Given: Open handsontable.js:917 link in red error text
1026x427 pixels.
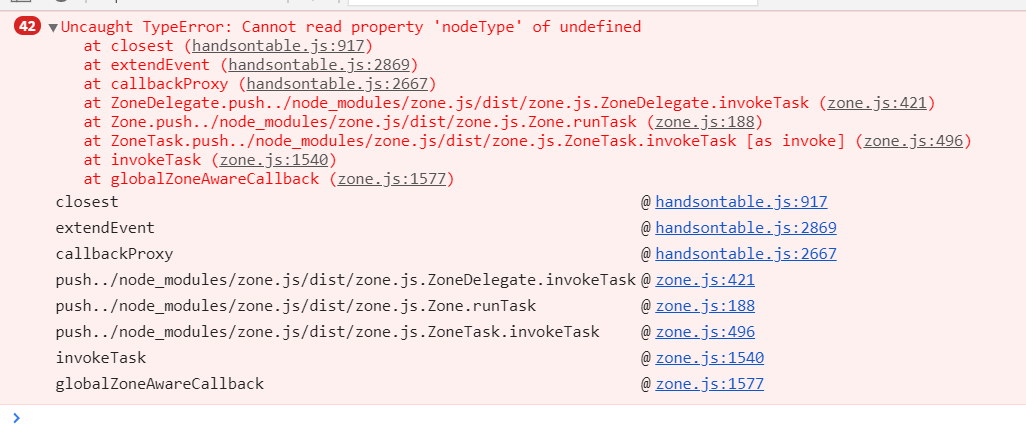Looking at the screenshot, I should coord(279,46).
